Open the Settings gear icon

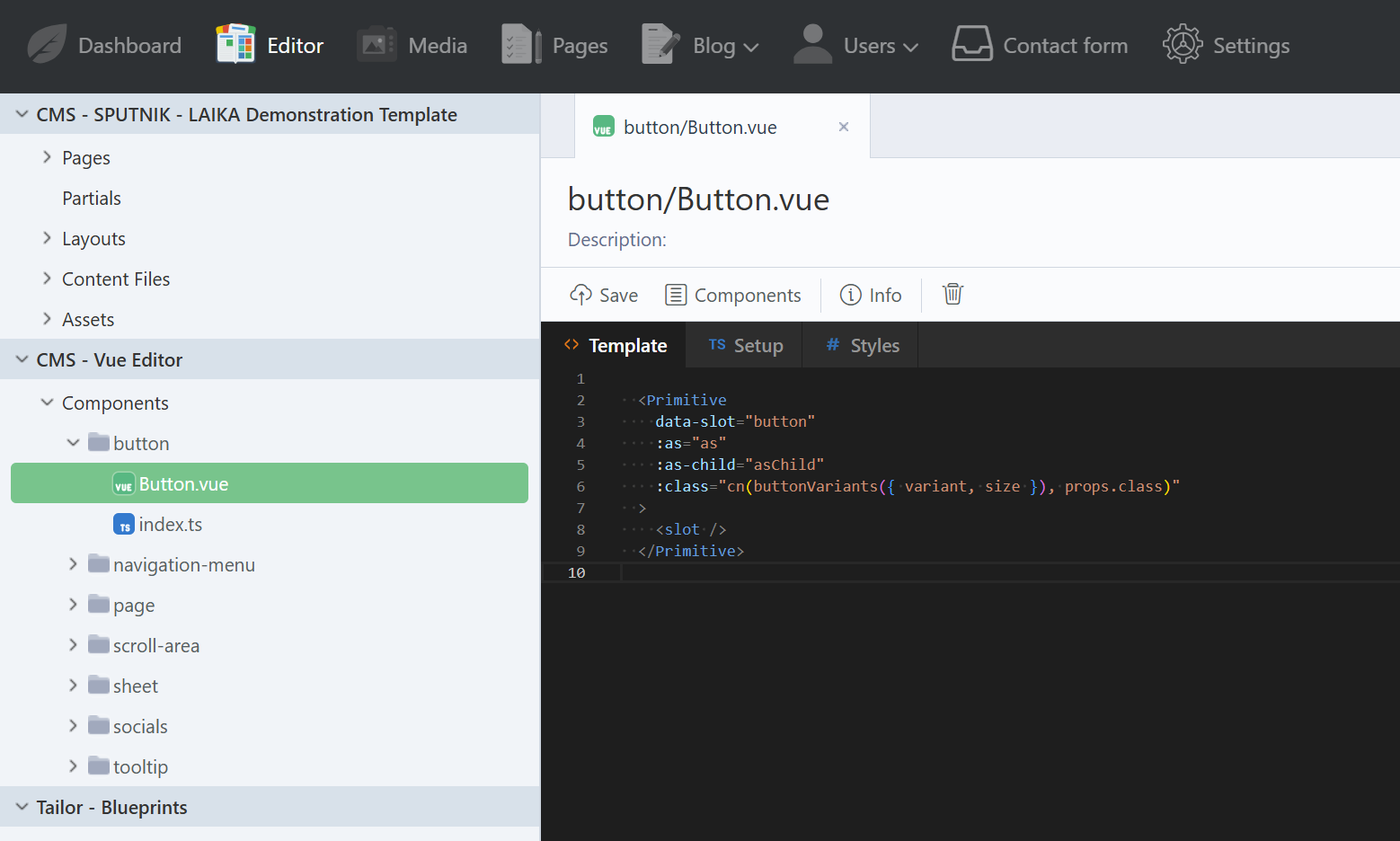[x=1182, y=45]
